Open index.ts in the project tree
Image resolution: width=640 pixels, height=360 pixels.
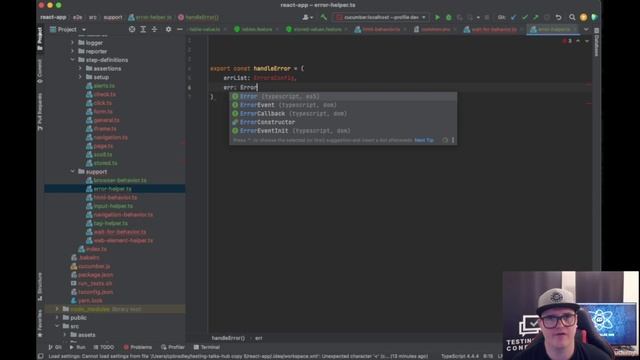click(93, 249)
